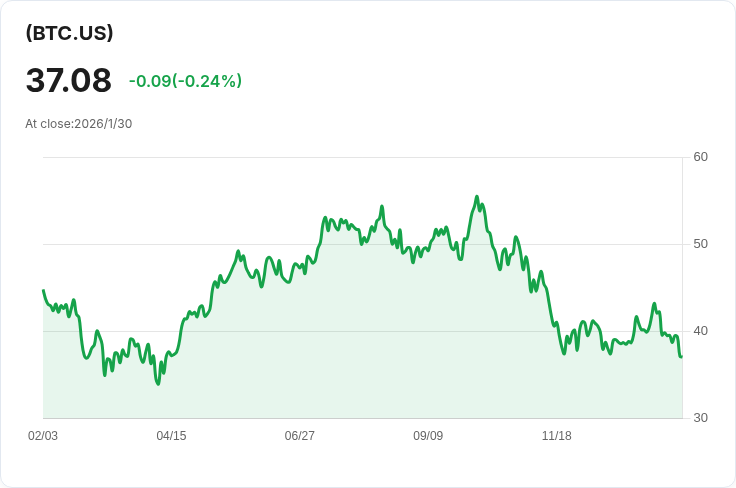Screen dimensions: 736x488
Task: Click the (BTC.US) ticker title
Action: click(x=69, y=33)
